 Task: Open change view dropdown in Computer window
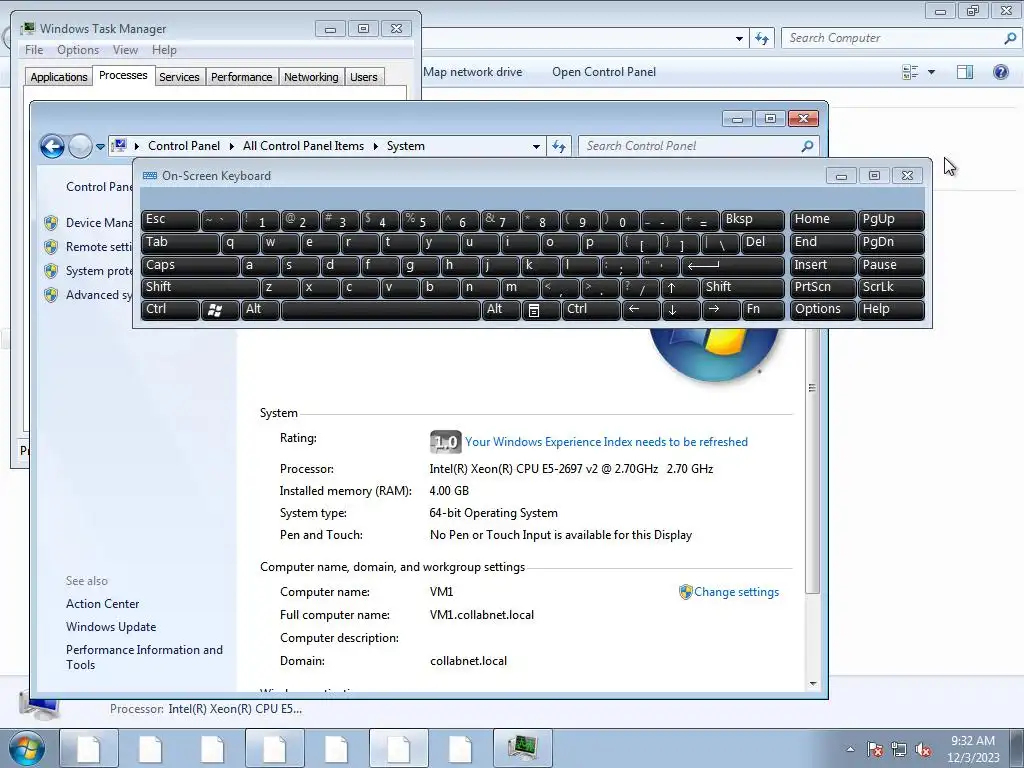pyautogui.click(x=931, y=72)
